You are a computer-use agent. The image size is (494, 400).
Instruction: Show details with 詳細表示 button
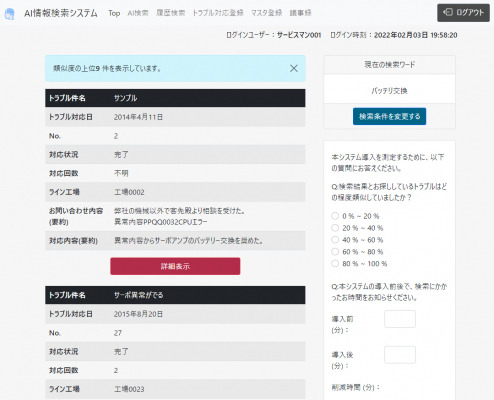coord(175,266)
